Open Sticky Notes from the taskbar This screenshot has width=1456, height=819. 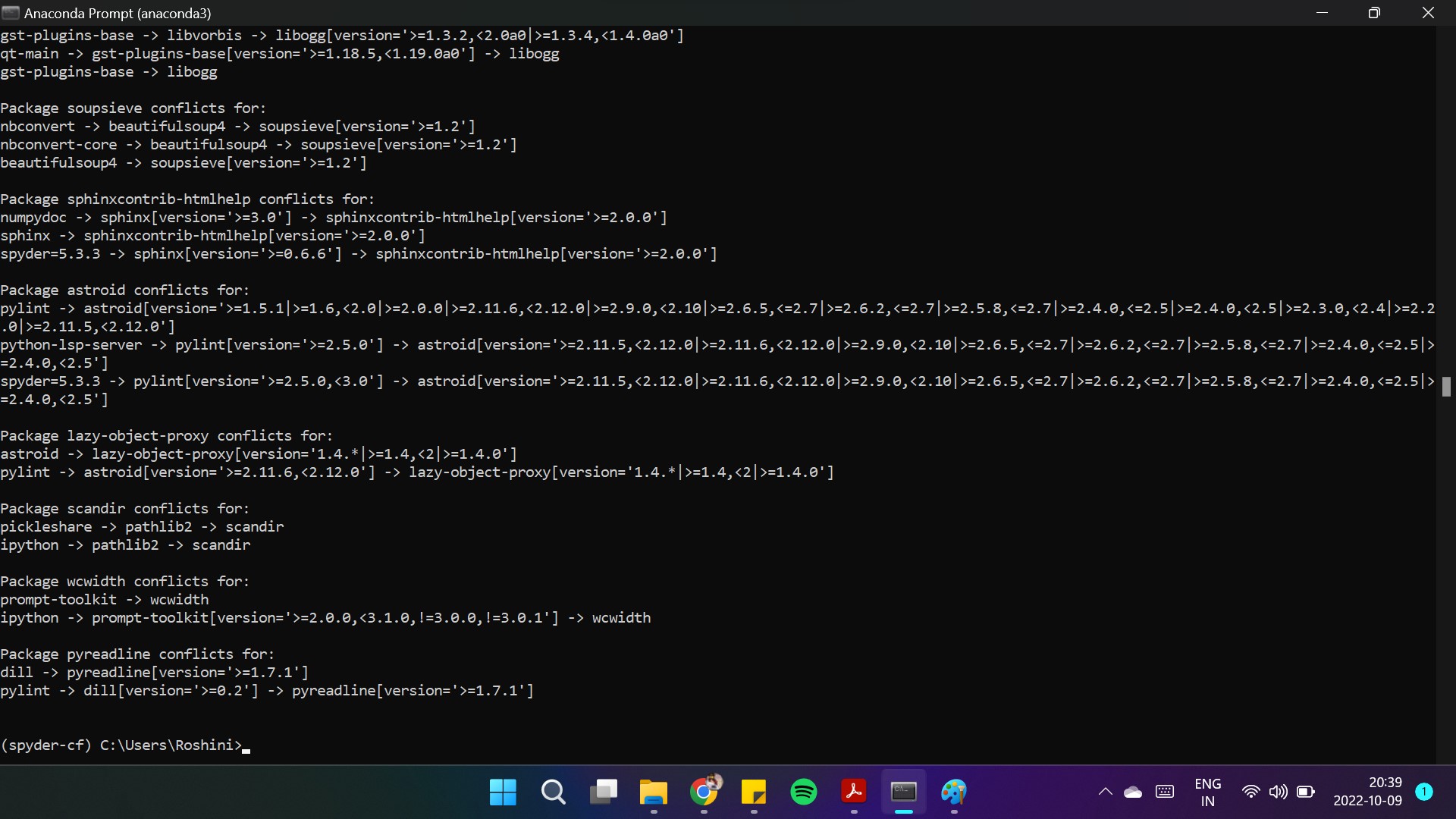[755, 792]
